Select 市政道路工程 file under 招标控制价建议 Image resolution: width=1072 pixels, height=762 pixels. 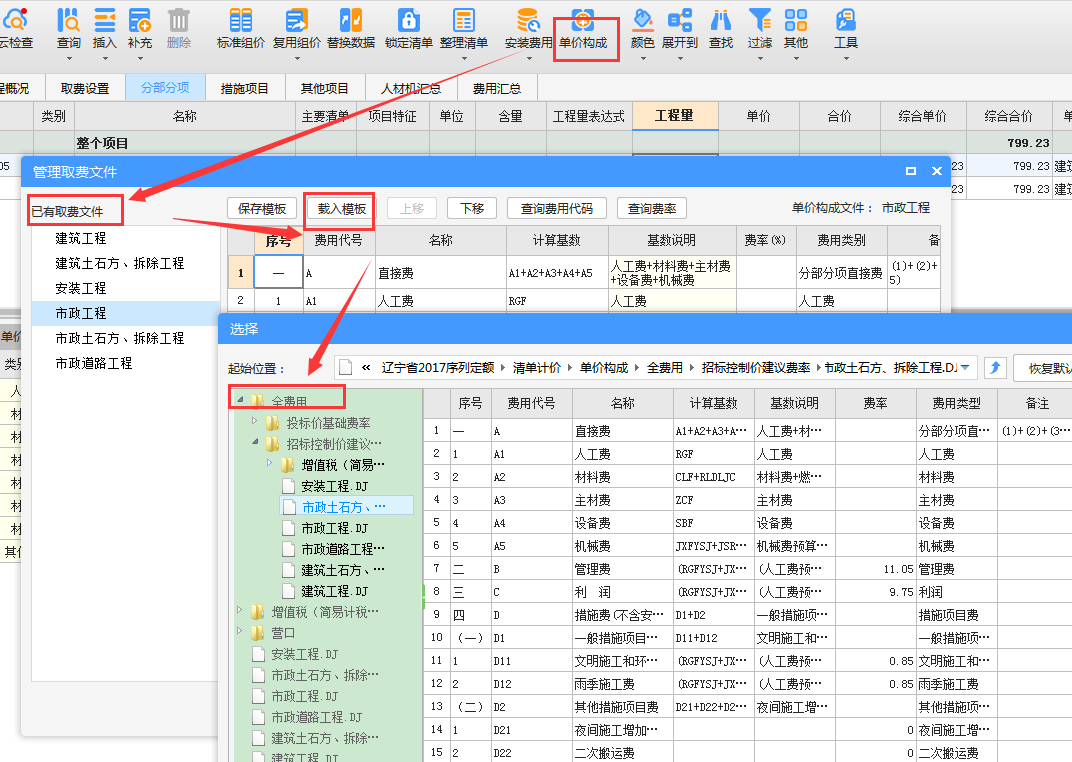click(x=343, y=549)
